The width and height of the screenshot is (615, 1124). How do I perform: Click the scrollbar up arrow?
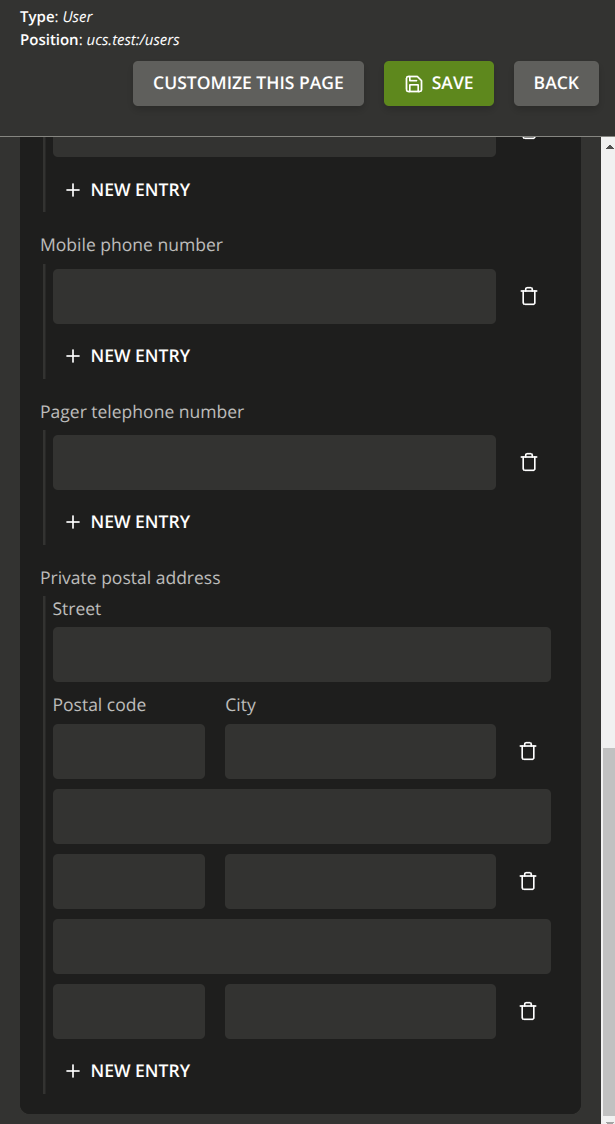pos(607,145)
